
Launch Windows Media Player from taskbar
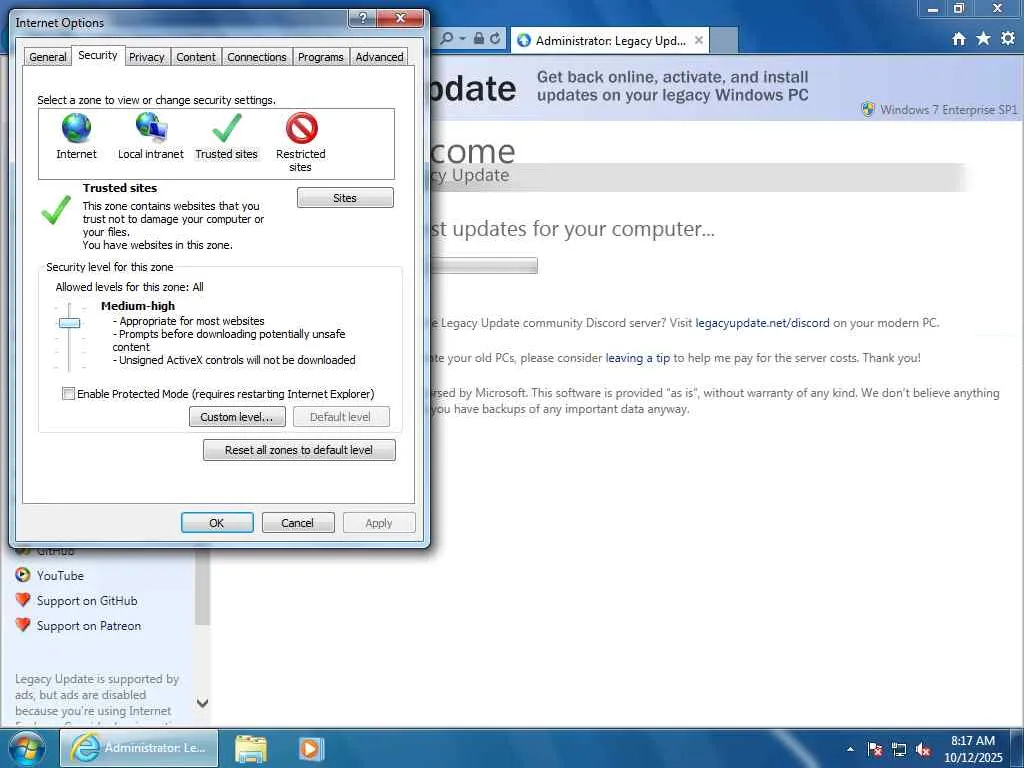click(312, 749)
